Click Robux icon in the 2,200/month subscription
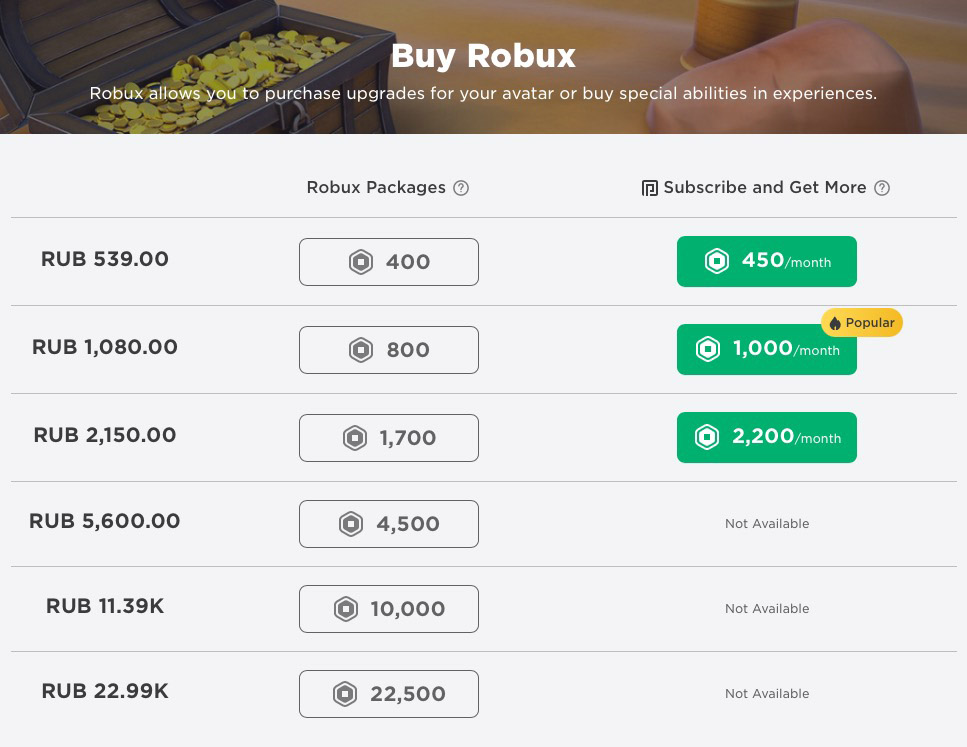967x747 pixels. [x=708, y=438]
